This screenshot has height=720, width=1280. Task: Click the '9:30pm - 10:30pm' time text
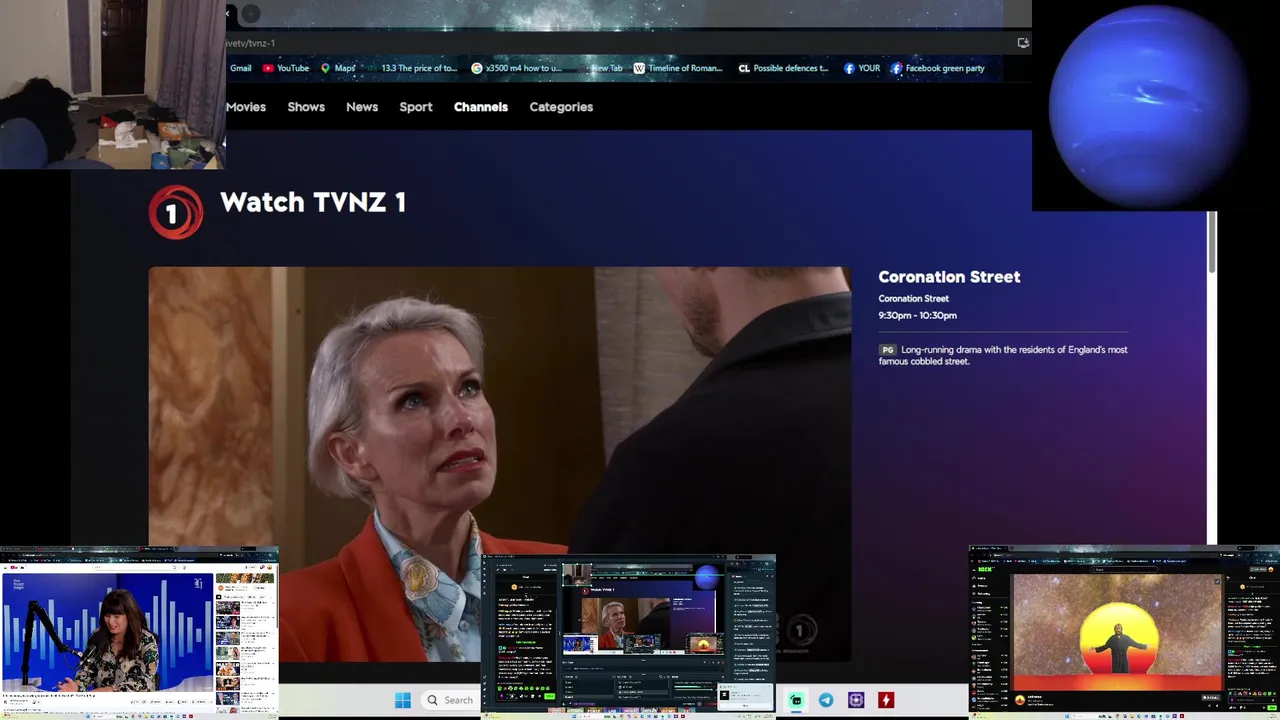[918, 315]
